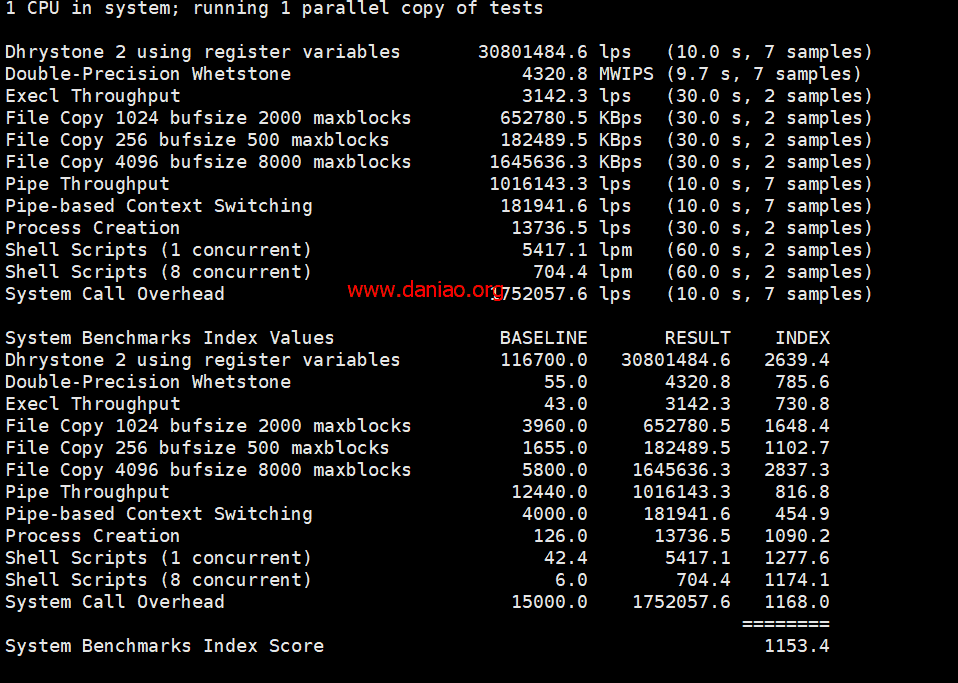Screen dimensions: 958x683
Task: Select the index value 1277.6
Action: pyautogui.click(x=797, y=558)
